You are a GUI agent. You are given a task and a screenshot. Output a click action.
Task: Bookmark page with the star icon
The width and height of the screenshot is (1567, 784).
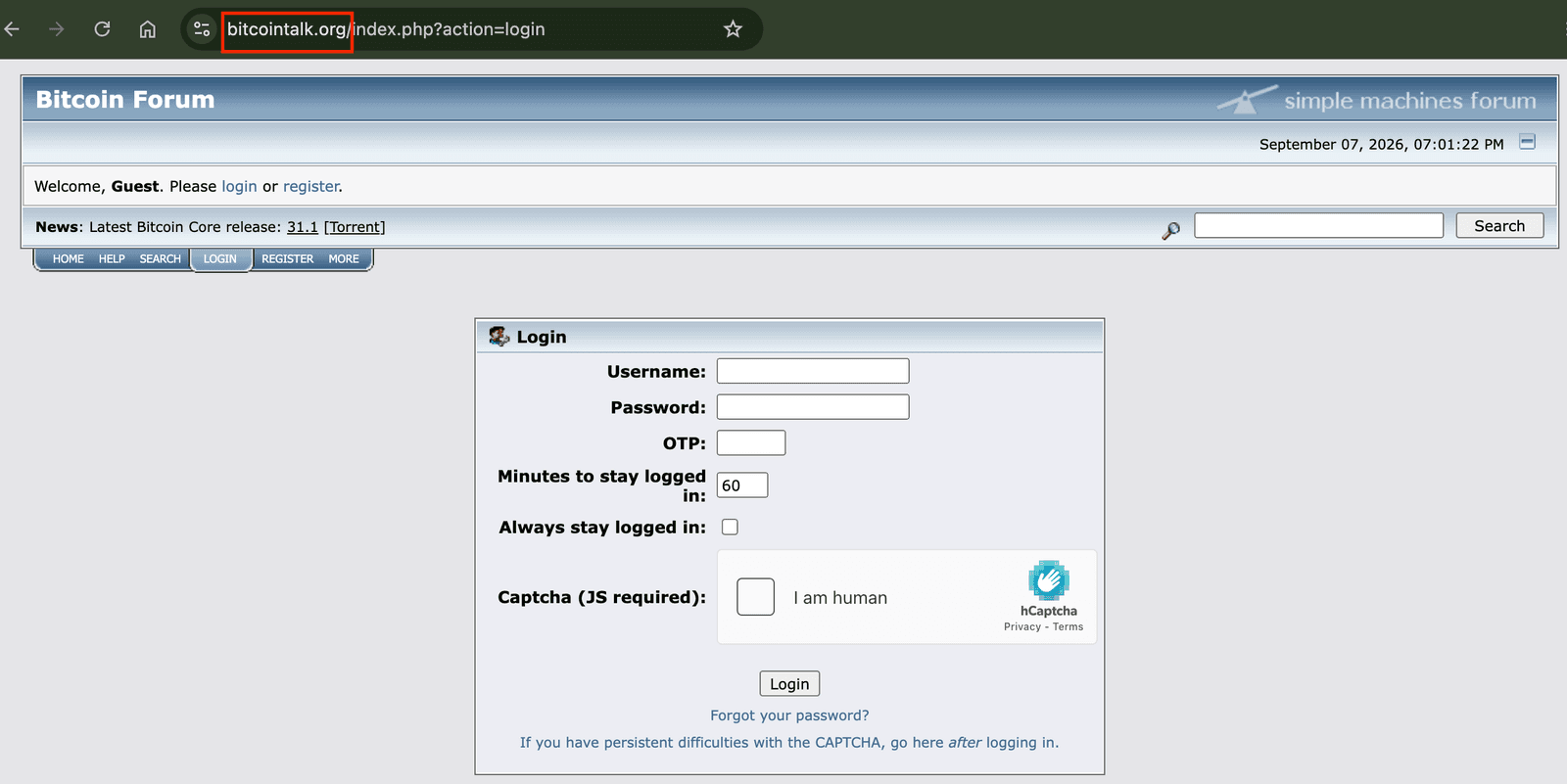click(733, 29)
